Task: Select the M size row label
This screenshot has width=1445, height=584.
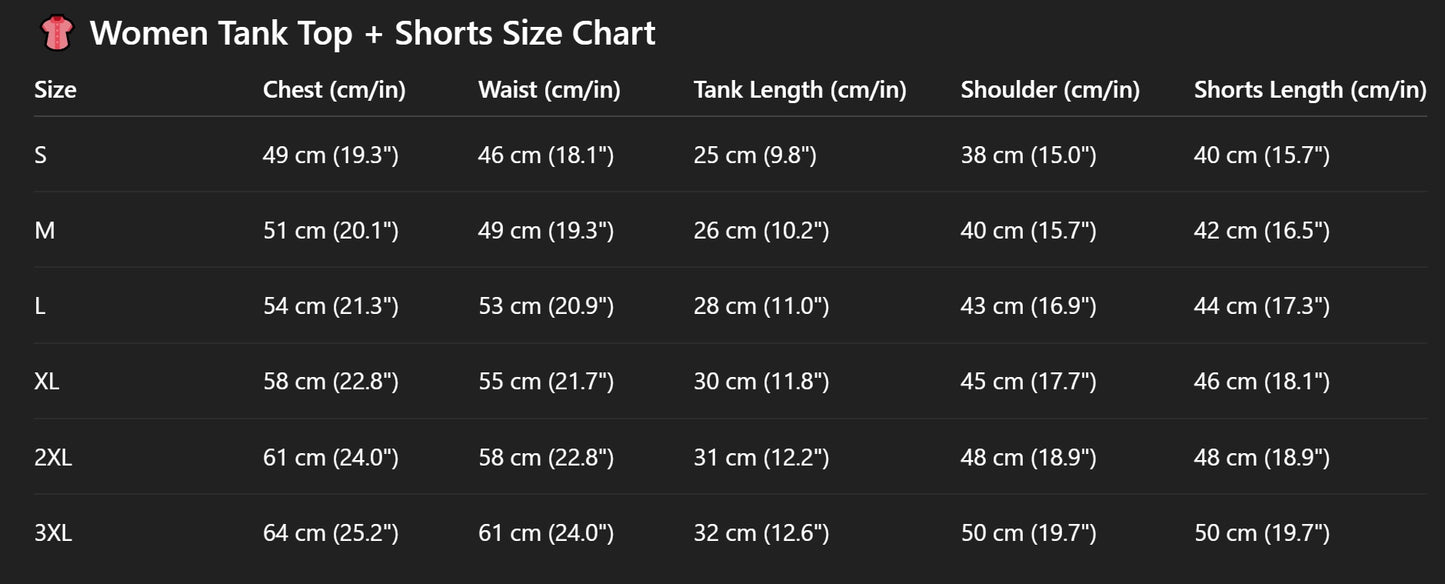Action: (44, 231)
